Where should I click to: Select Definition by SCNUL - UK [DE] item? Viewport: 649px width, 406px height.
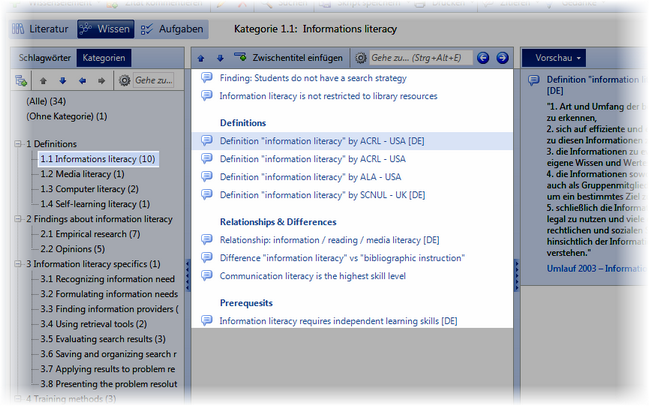coord(322,195)
